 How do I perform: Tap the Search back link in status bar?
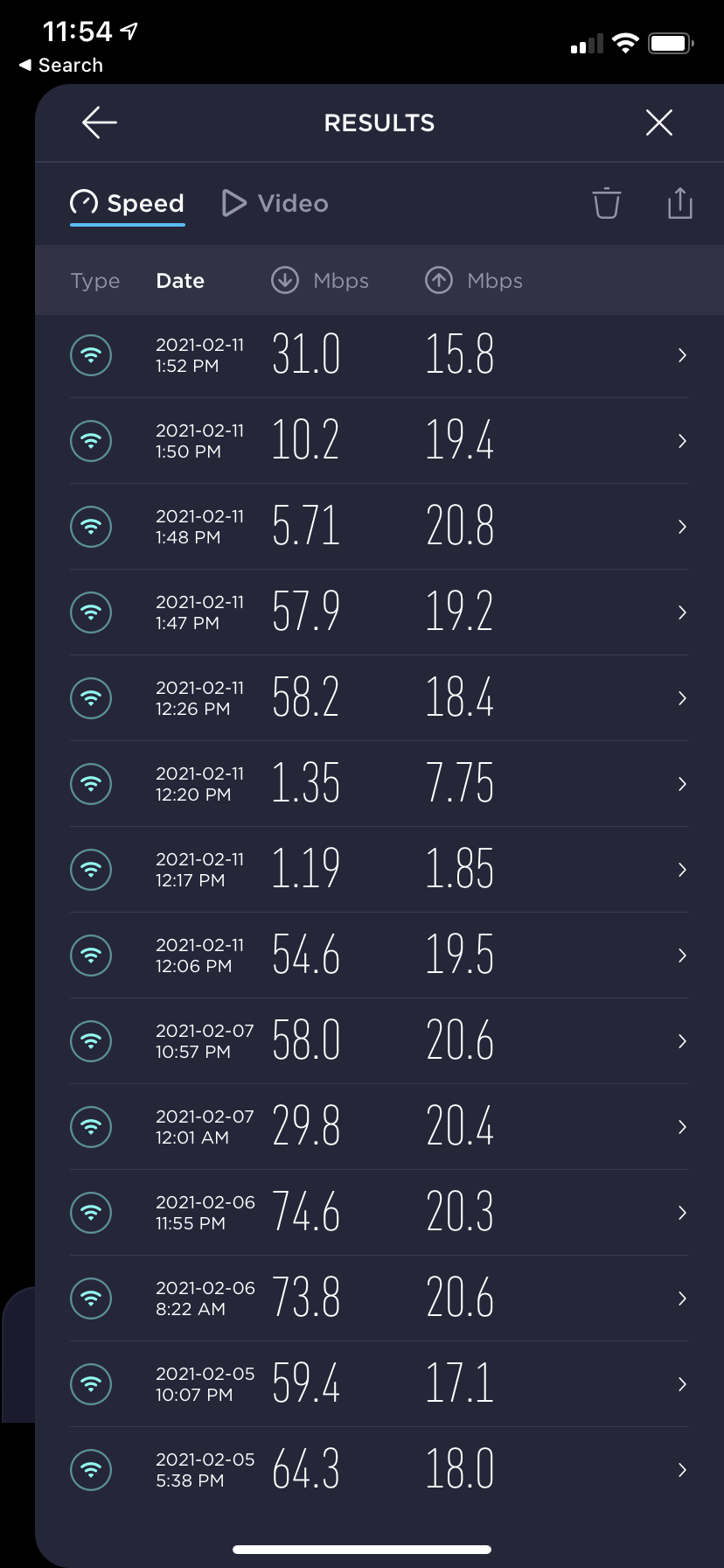[61, 66]
